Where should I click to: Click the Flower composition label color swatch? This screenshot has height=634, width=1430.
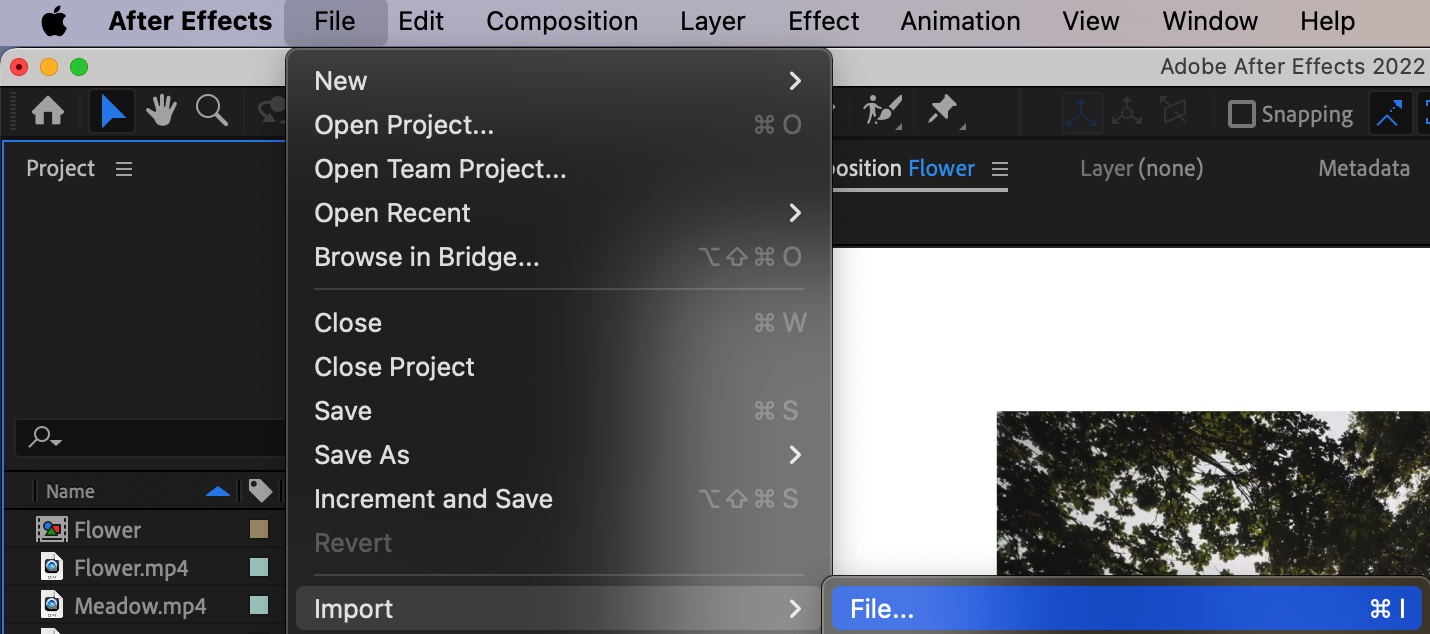(259, 529)
